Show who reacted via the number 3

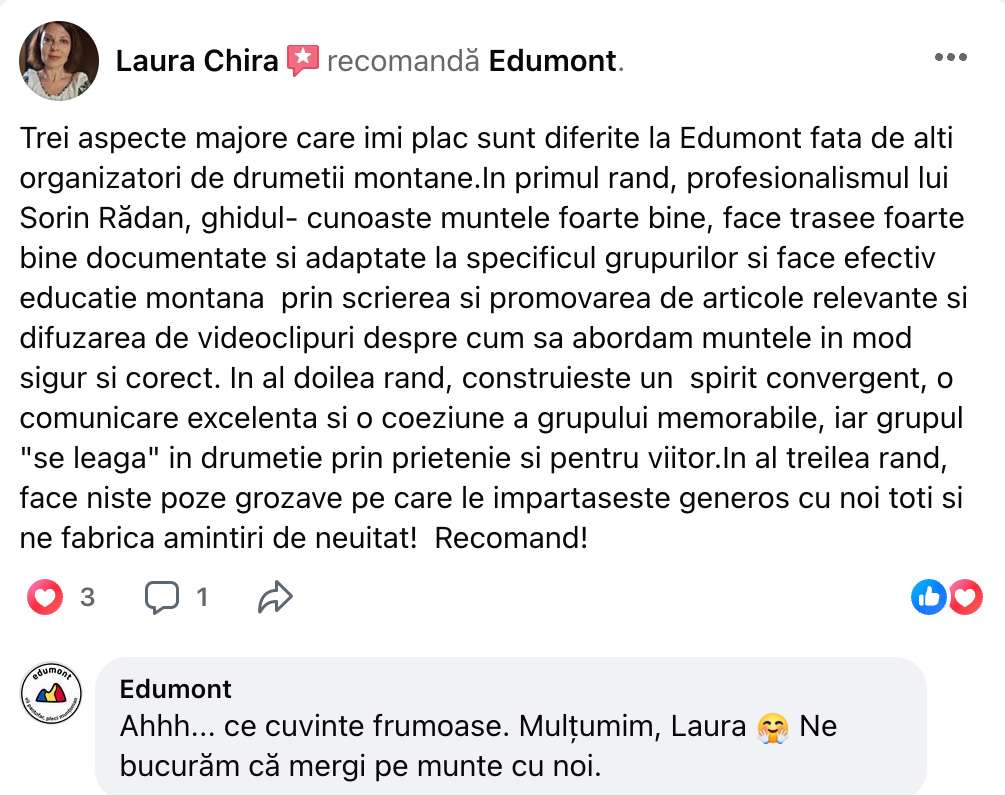pyautogui.click(x=87, y=598)
